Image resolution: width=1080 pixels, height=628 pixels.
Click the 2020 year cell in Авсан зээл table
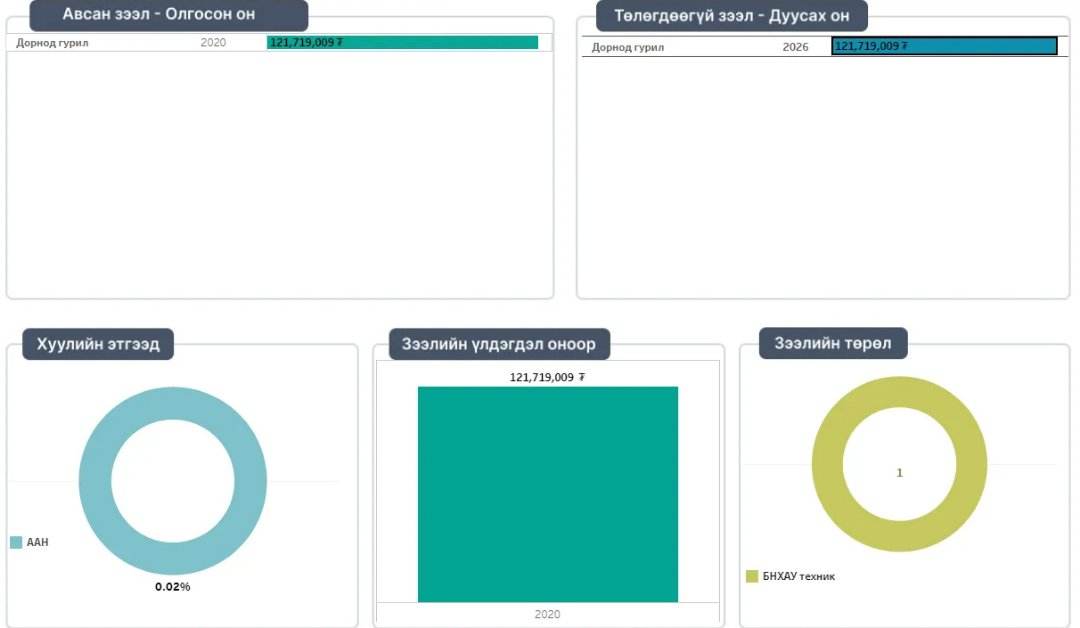pyautogui.click(x=213, y=43)
